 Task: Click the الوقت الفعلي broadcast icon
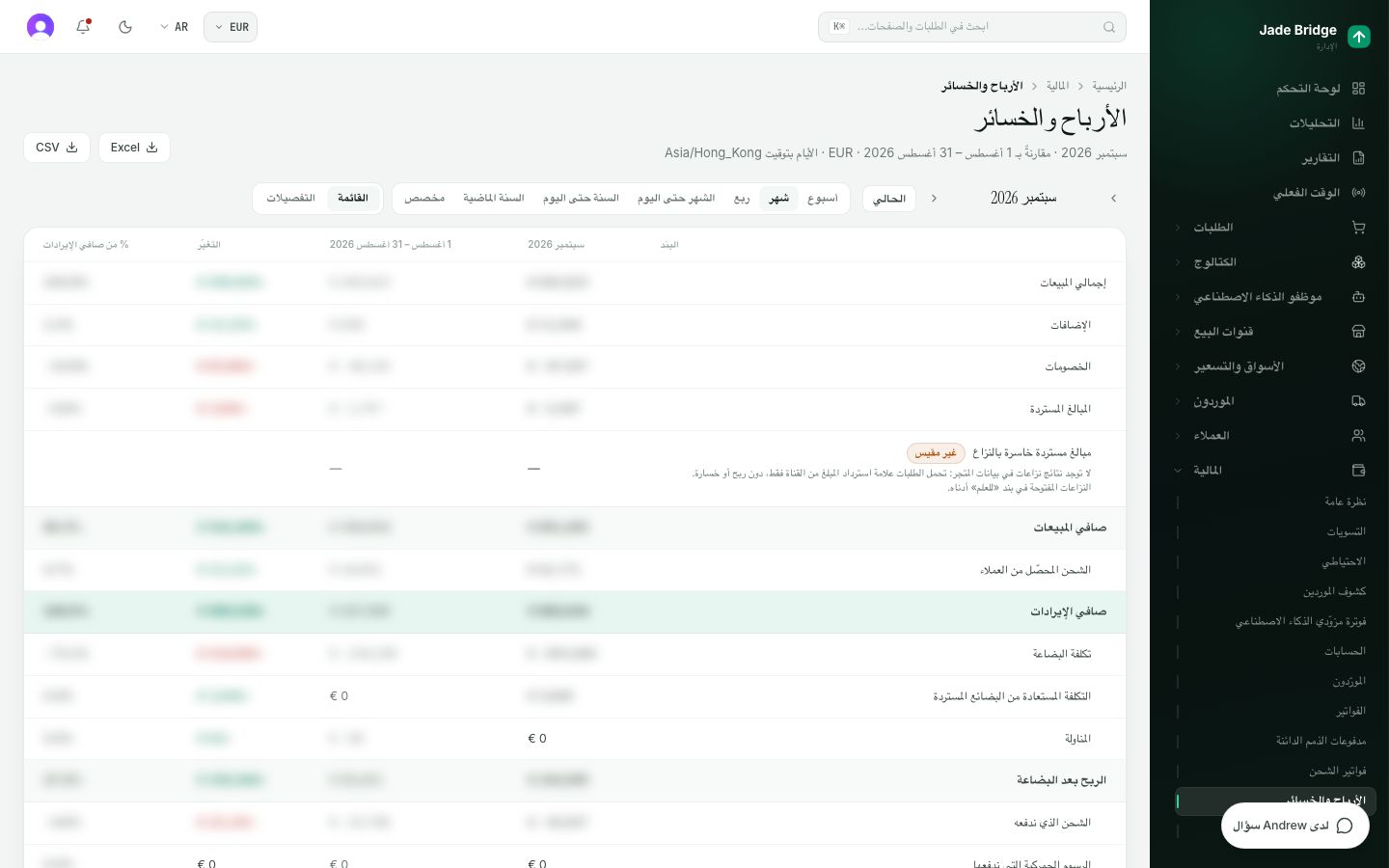point(1359,193)
